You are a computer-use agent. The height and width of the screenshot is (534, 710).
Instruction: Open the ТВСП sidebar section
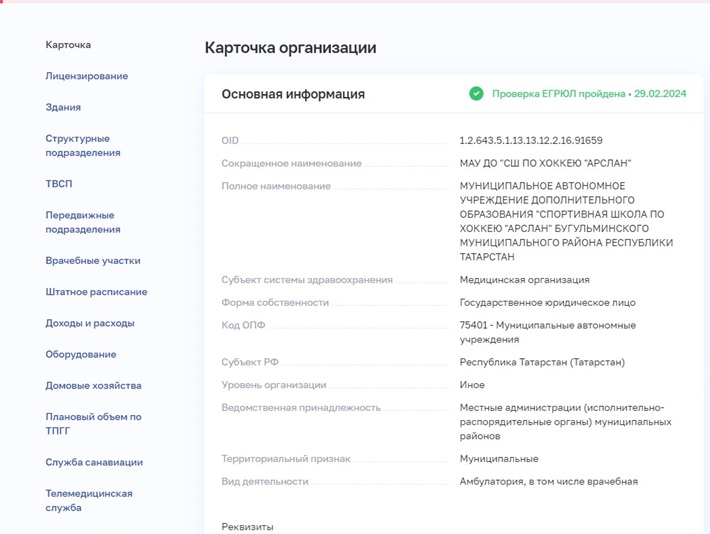(59, 184)
